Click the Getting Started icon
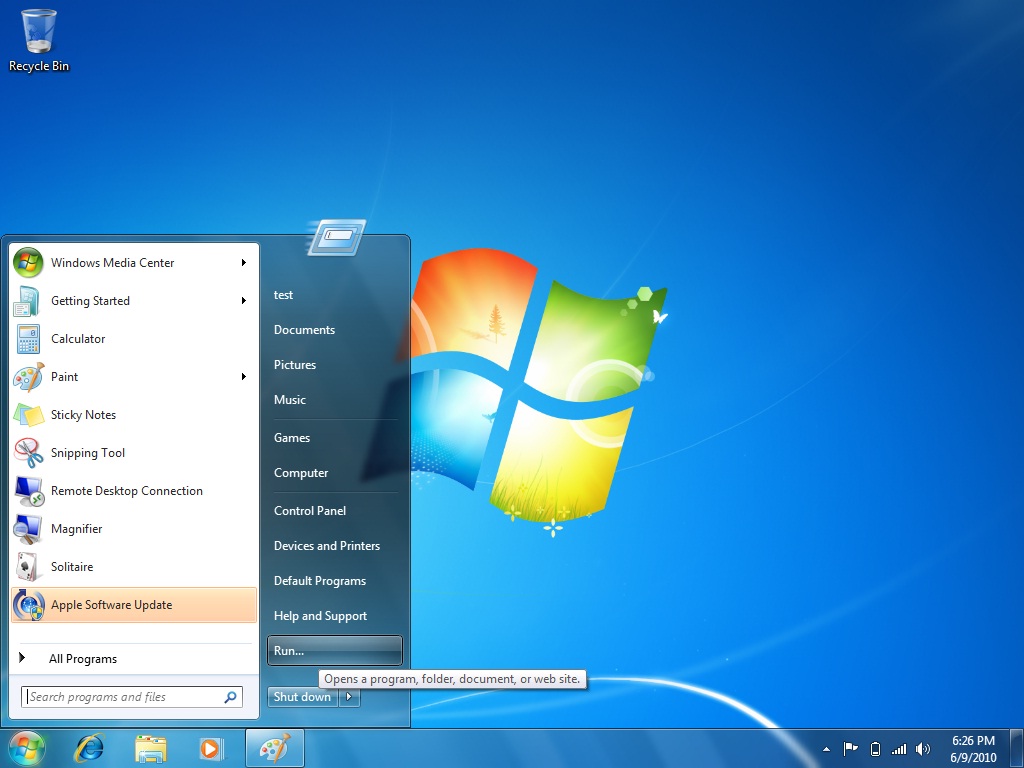This screenshot has height=768, width=1024. coord(28,301)
